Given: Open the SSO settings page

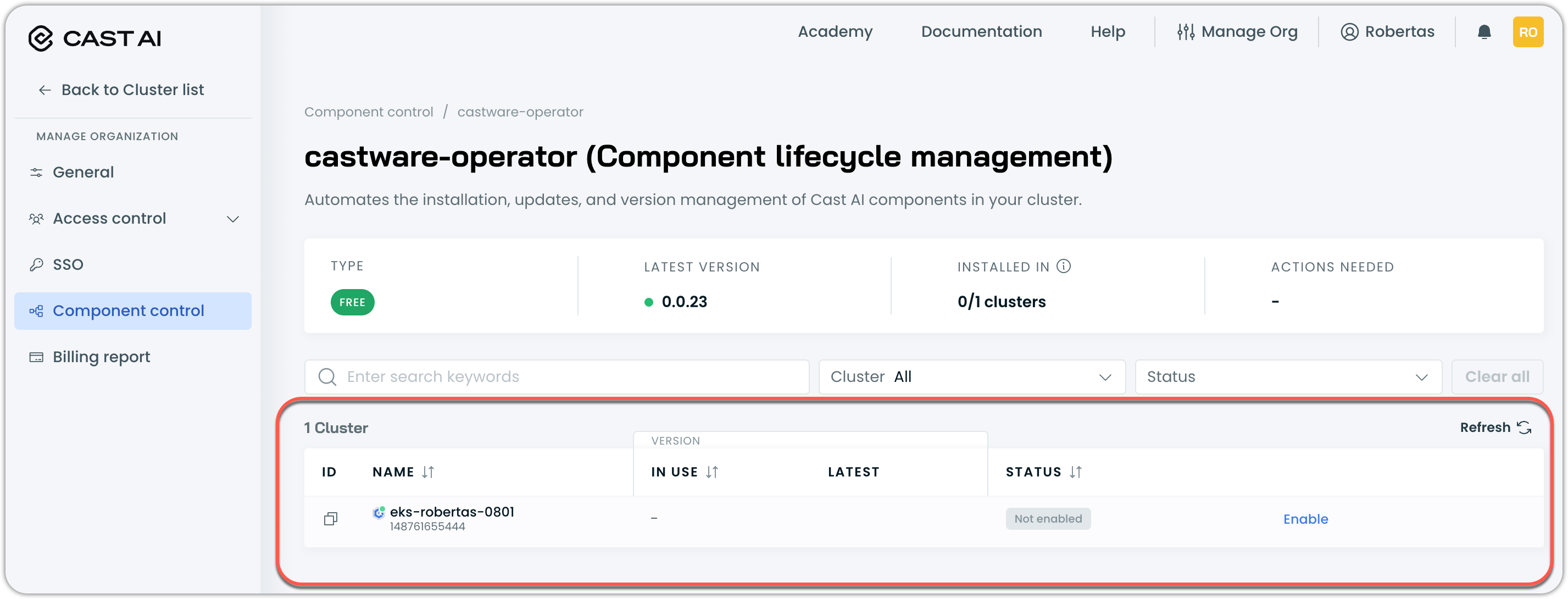Looking at the screenshot, I should click(x=68, y=265).
